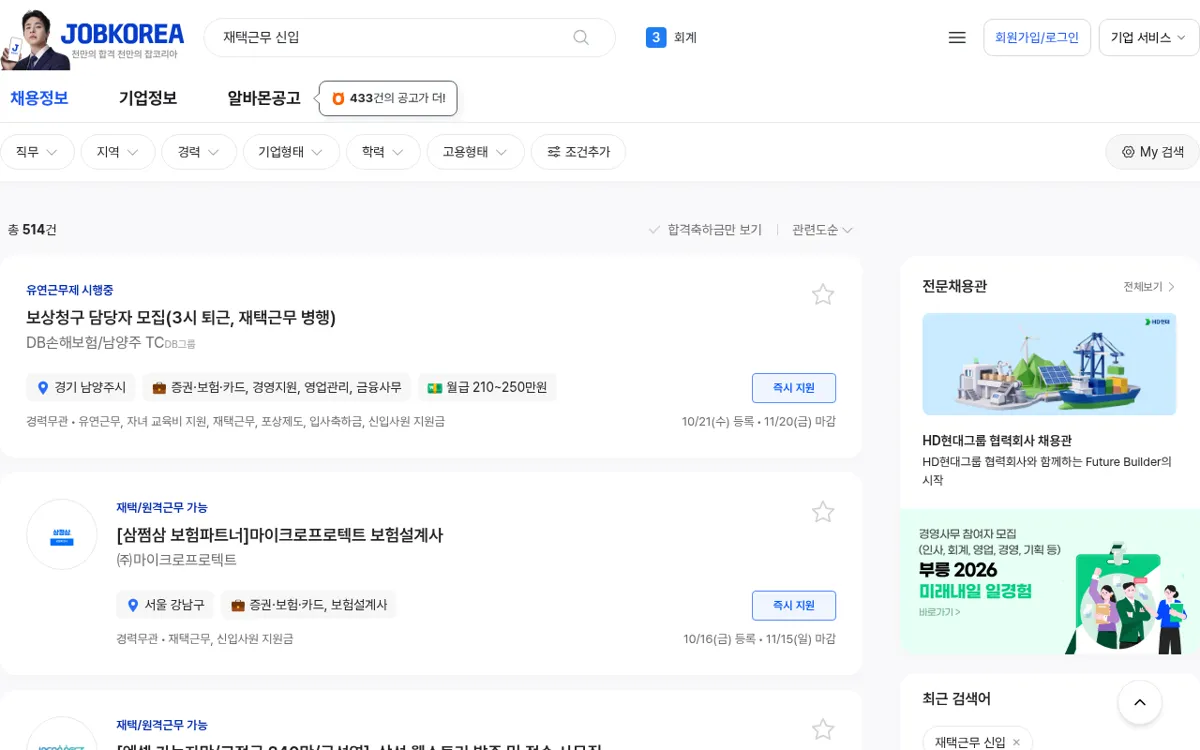Click the 증권·보험·카드, 보험설계사 tag
1200x750 pixels.
click(x=308, y=605)
